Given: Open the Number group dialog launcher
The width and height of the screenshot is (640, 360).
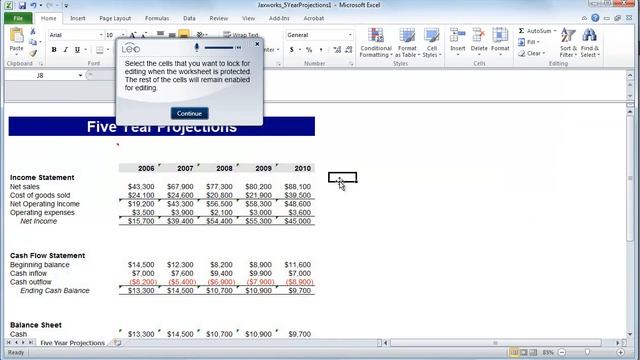Looking at the screenshot, I should [351, 64].
